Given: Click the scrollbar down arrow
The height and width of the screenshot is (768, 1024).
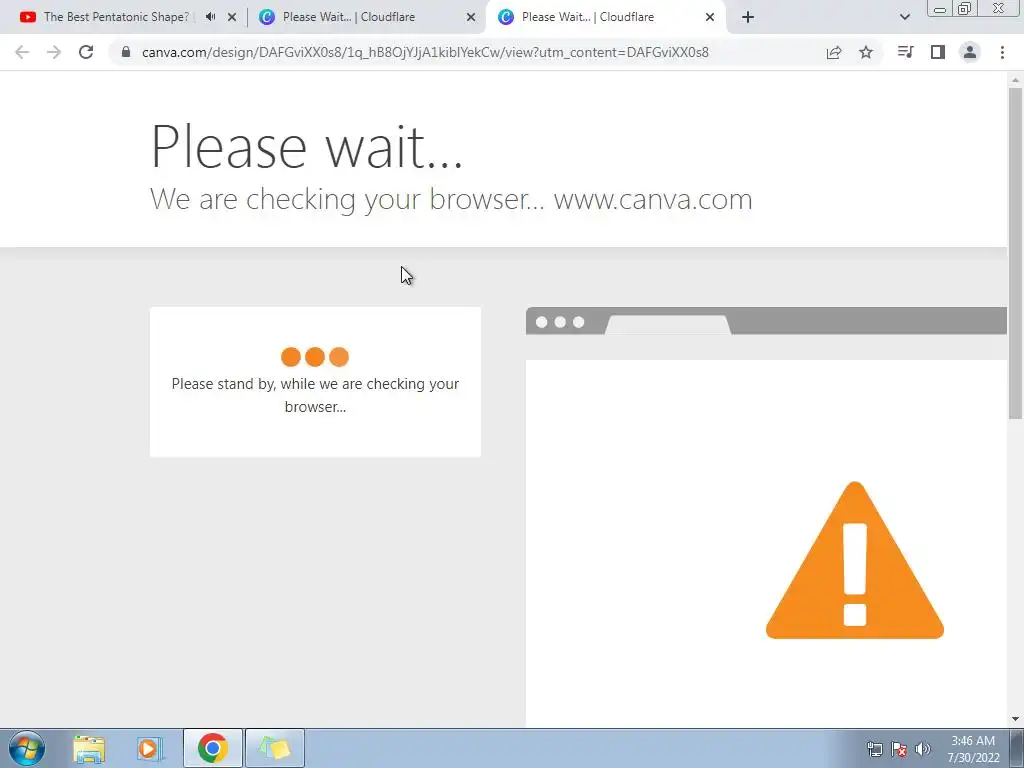Looking at the screenshot, I should coord(1015,719).
